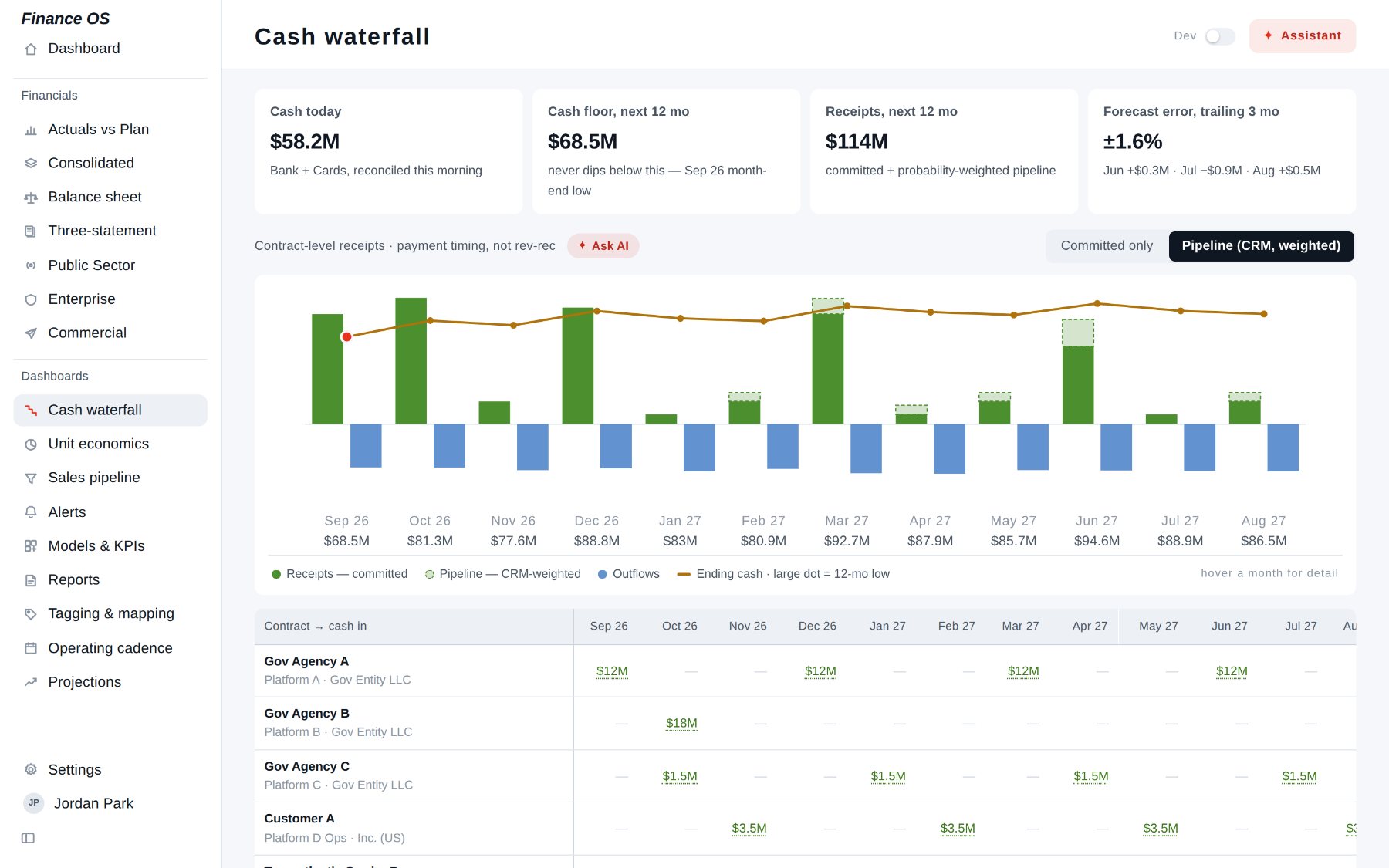
Task: Click the Gov Agency B row name
Action: point(307,714)
